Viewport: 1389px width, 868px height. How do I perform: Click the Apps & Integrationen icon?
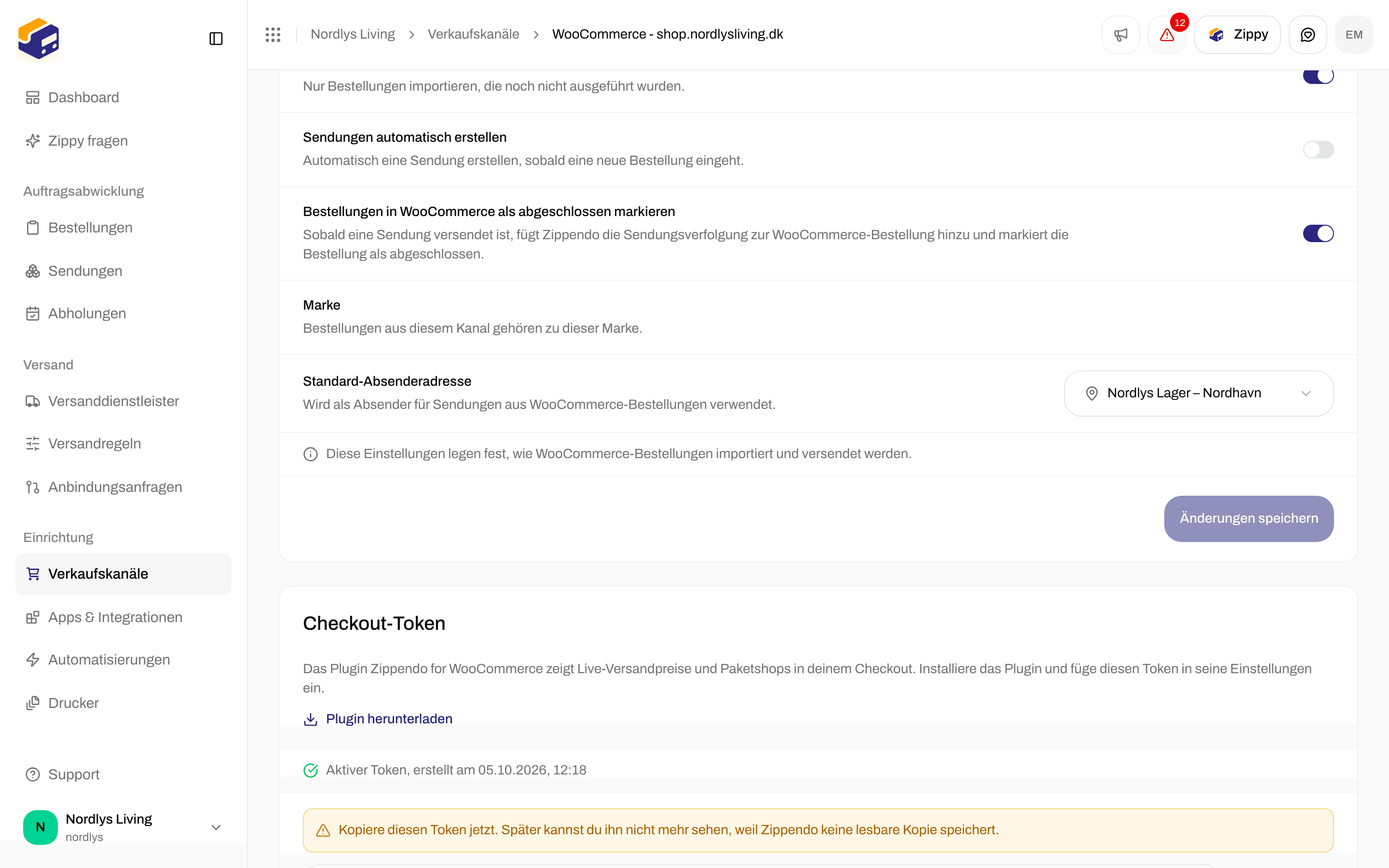pyautogui.click(x=33, y=617)
